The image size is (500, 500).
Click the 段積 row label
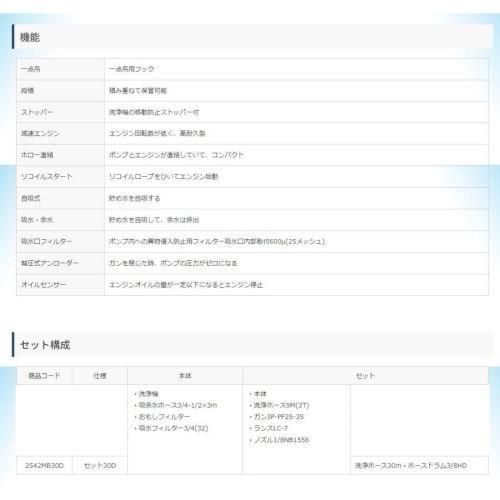(27, 91)
